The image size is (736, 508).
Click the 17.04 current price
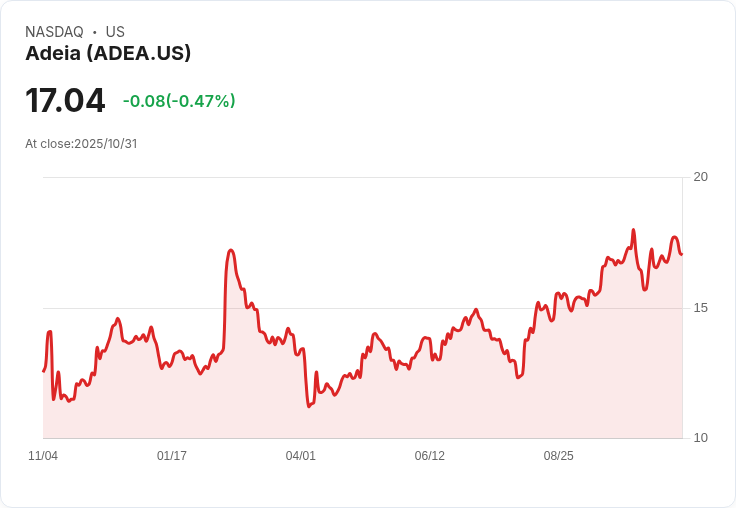pyautogui.click(x=65, y=100)
